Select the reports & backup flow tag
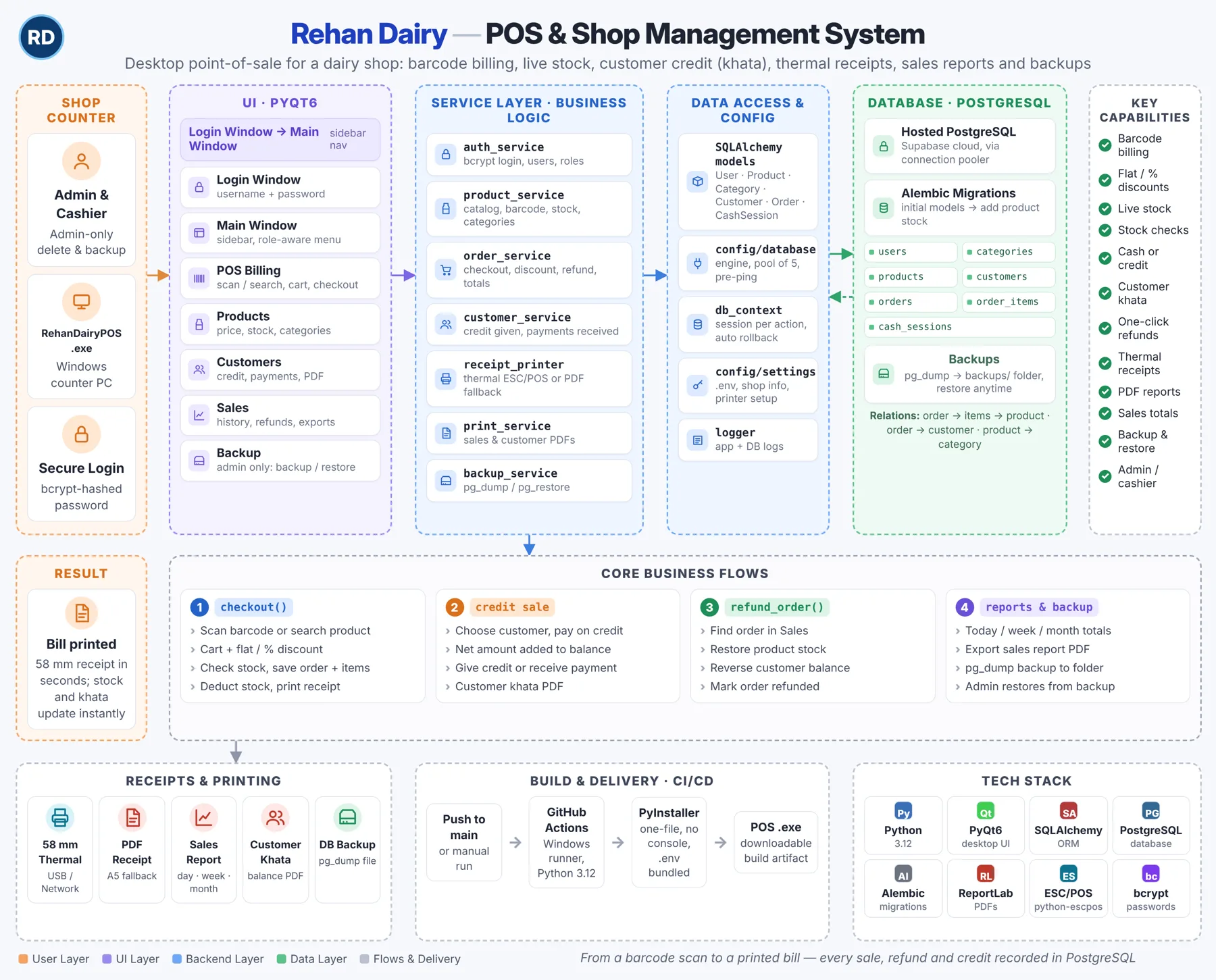Image resolution: width=1216 pixels, height=980 pixels. coord(1039,607)
